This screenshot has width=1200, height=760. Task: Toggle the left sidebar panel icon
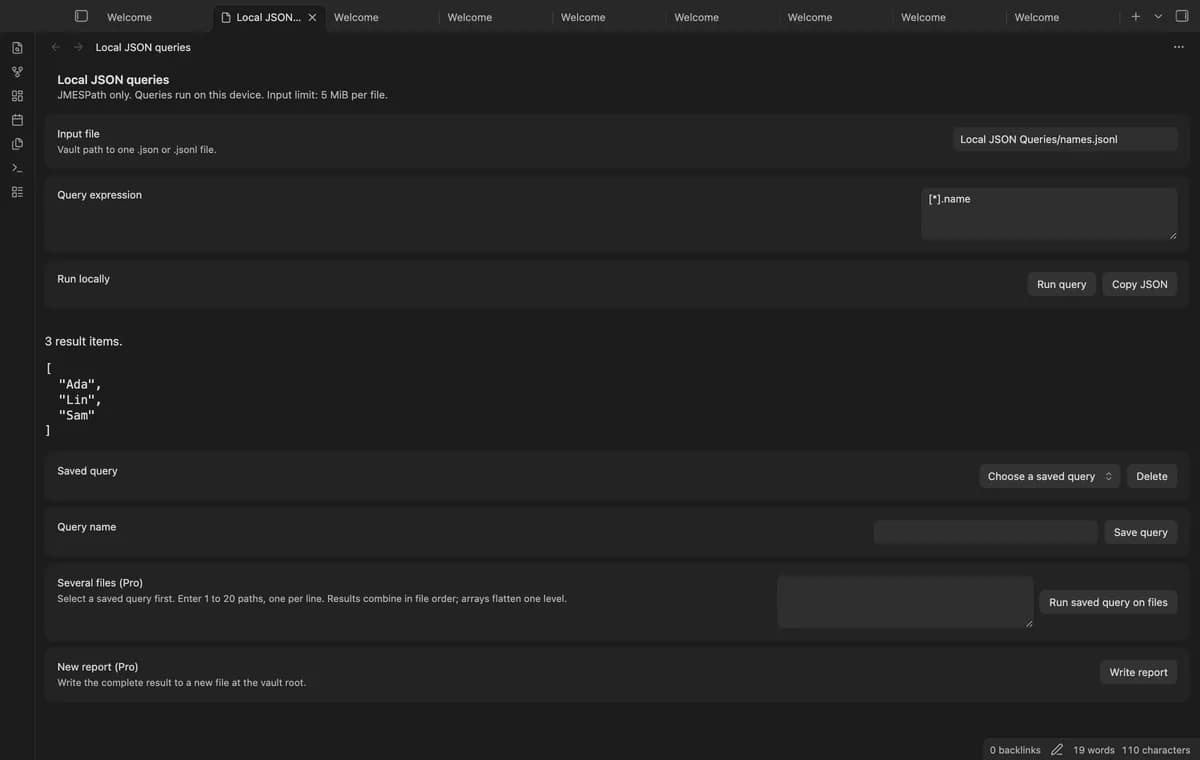coord(82,16)
